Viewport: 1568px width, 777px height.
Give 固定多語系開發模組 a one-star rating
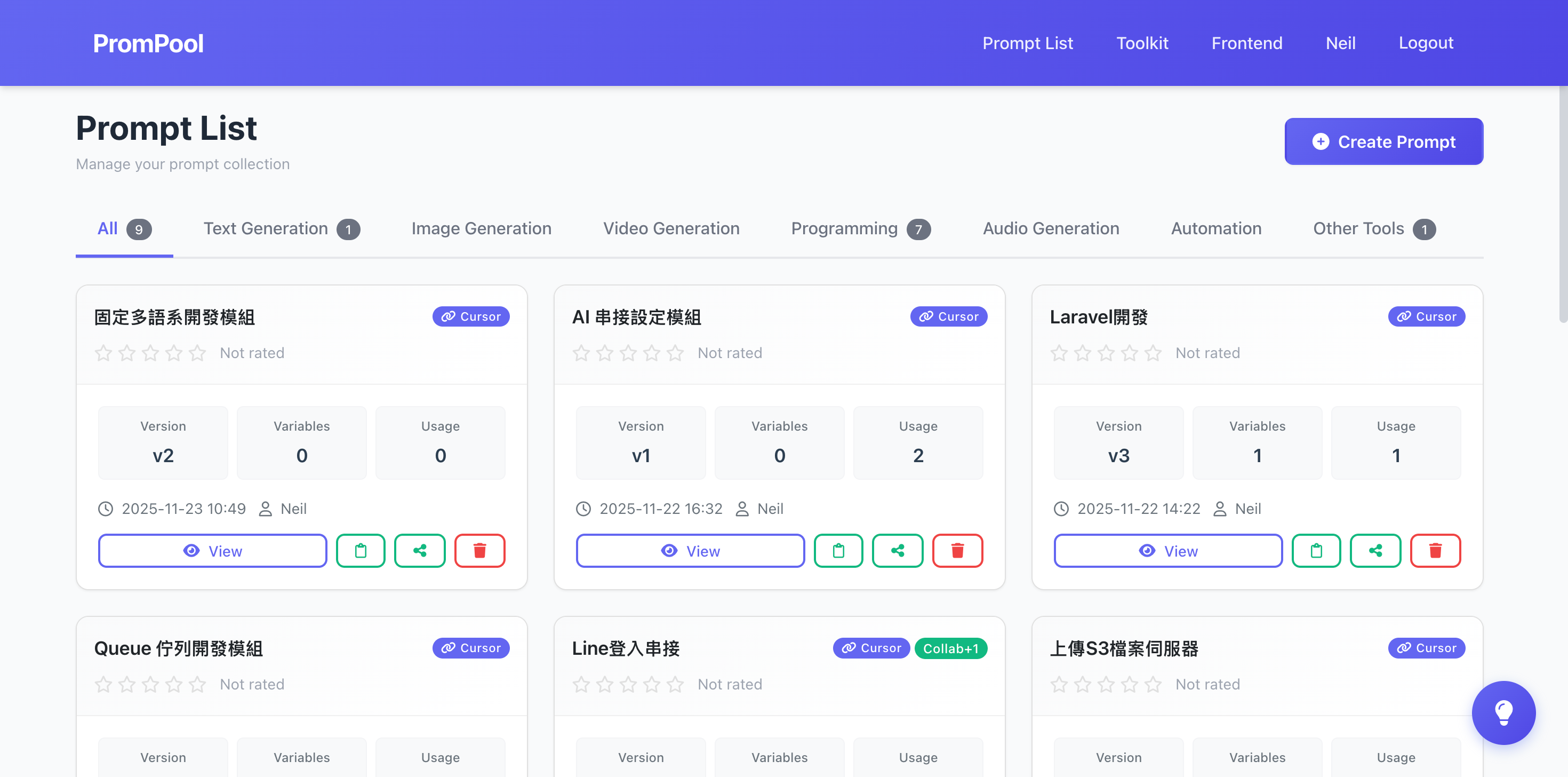tap(103, 353)
